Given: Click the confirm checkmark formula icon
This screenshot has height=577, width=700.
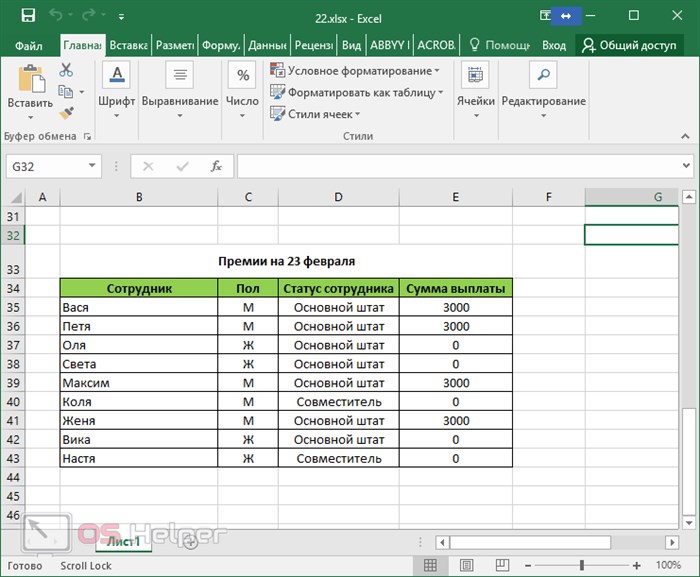Looking at the screenshot, I should 182,167.
